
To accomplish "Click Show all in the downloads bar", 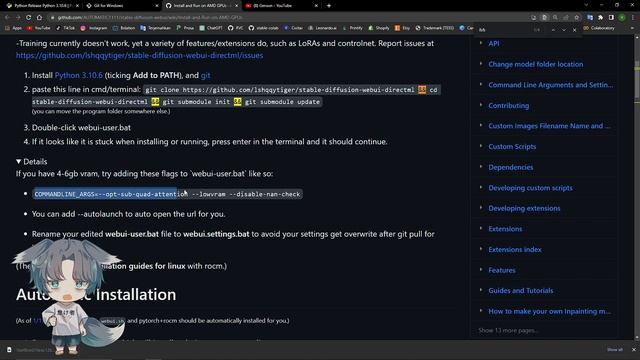I will (x=615, y=350).
